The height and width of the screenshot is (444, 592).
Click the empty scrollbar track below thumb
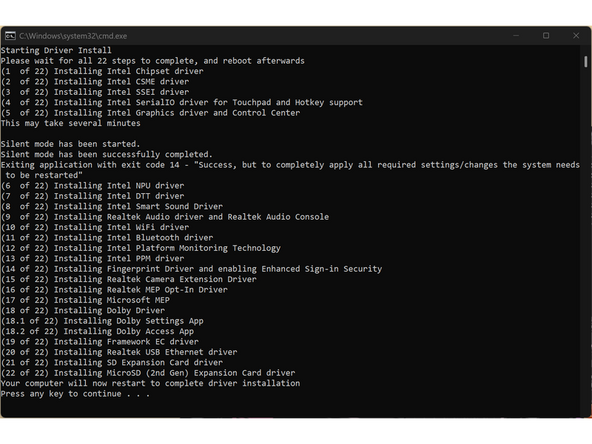[x=586, y=242]
